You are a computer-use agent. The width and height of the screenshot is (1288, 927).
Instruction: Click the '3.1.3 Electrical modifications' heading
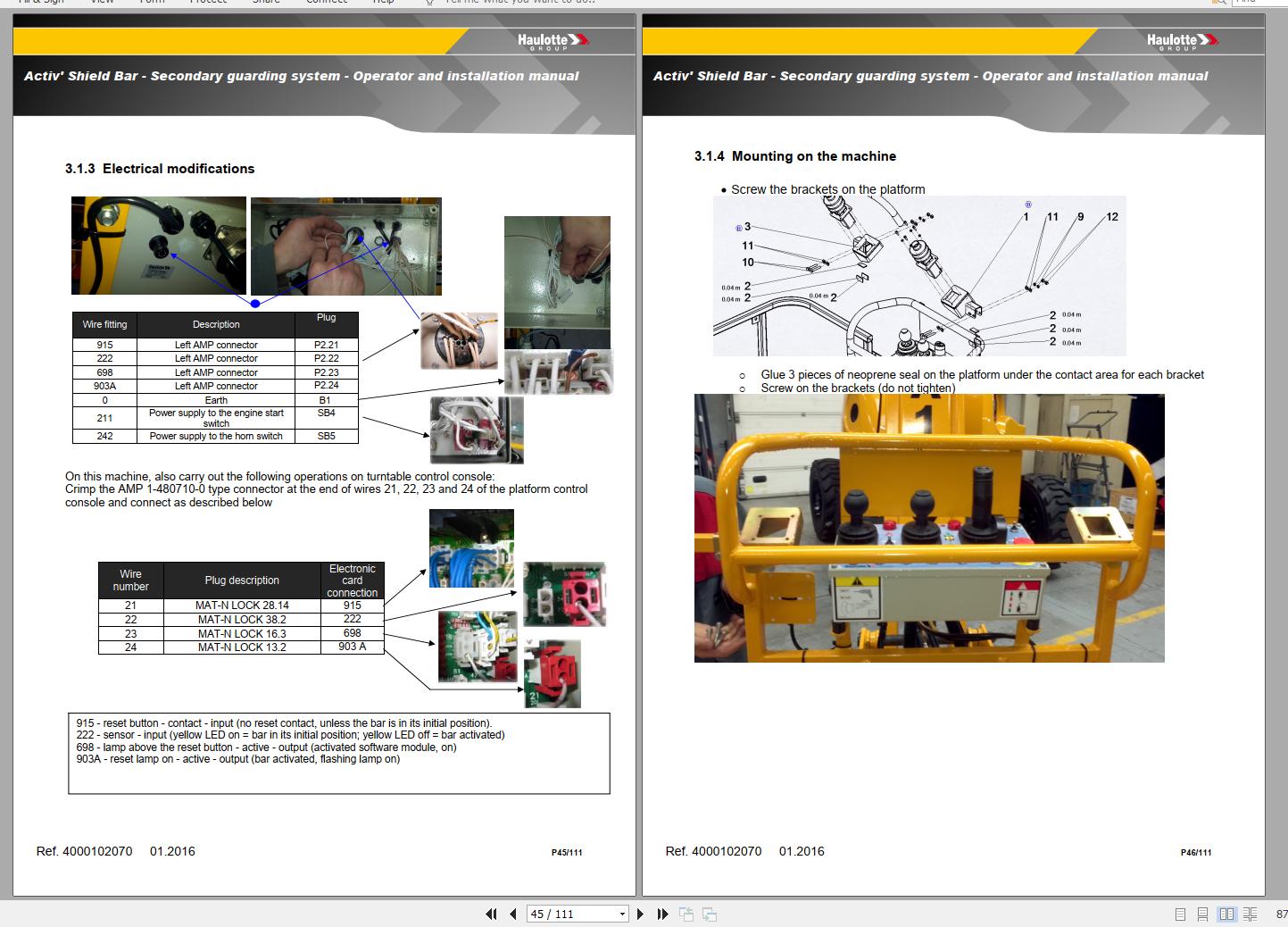pos(160,169)
